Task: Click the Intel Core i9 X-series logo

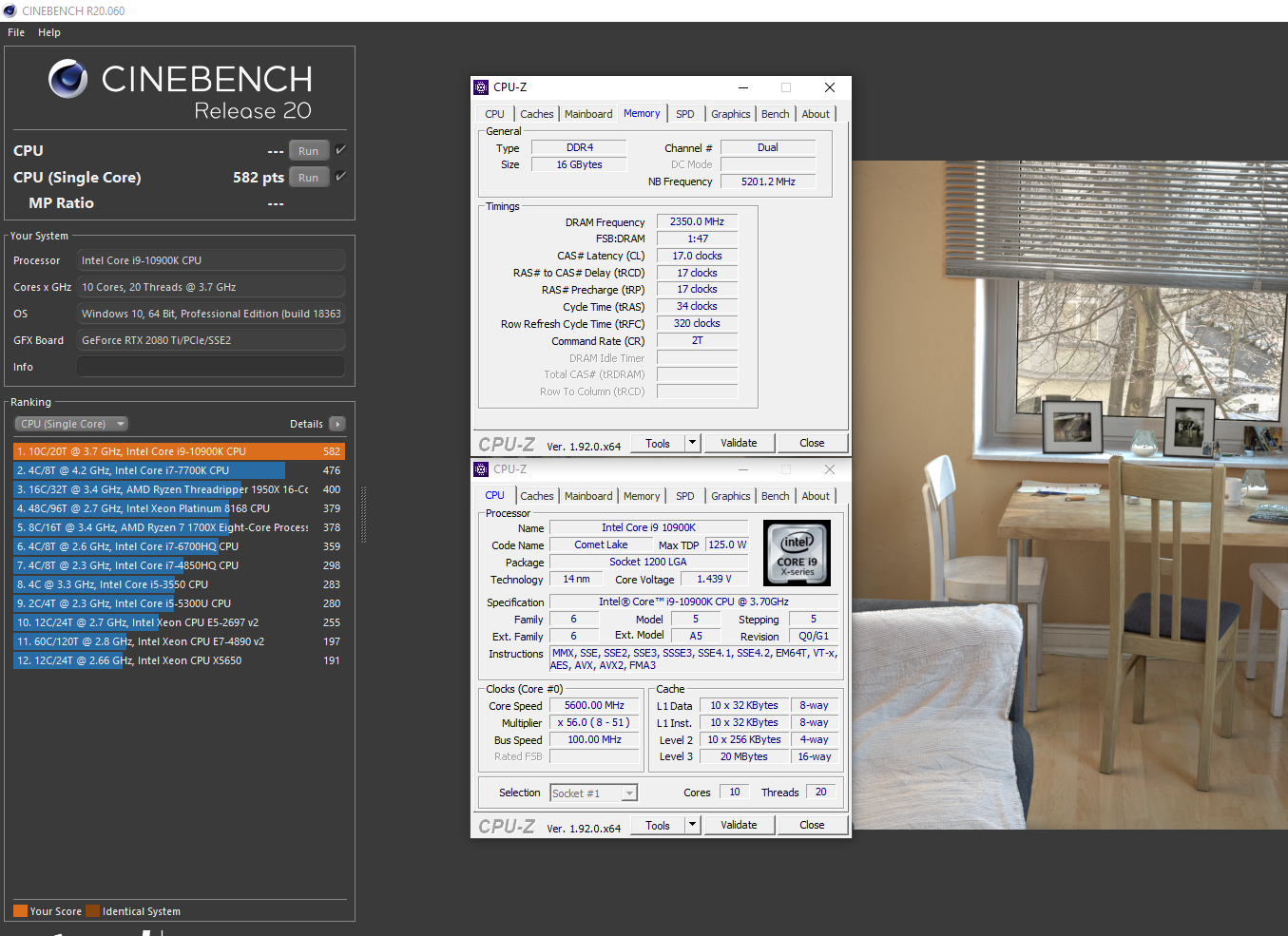Action: click(x=798, y=552)
